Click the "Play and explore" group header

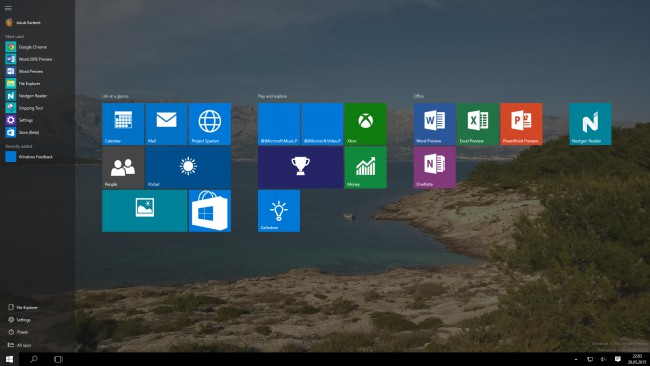[x=272, y=96]
